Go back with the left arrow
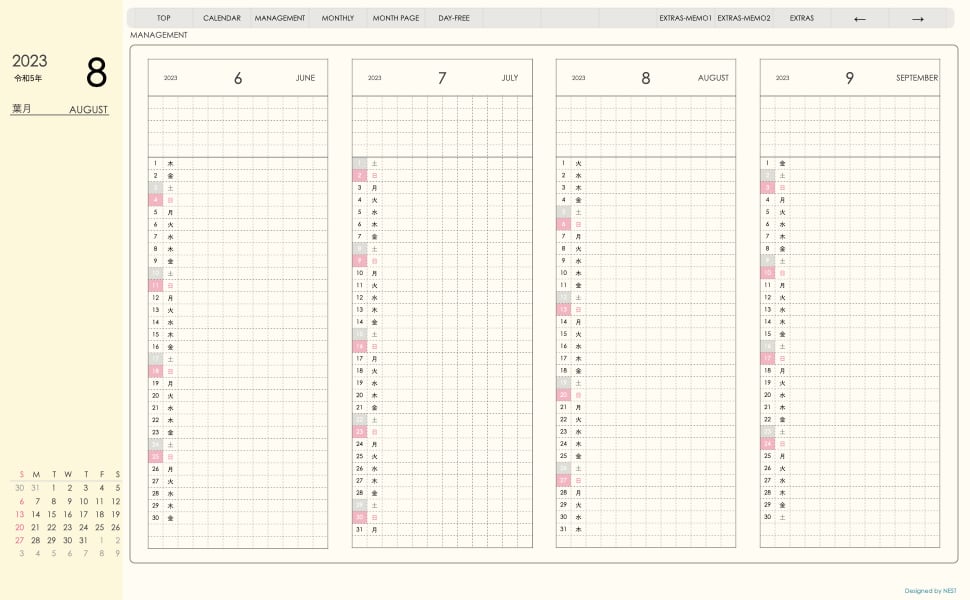This screenshot has height=600, width=970. [x=860, y=19]
